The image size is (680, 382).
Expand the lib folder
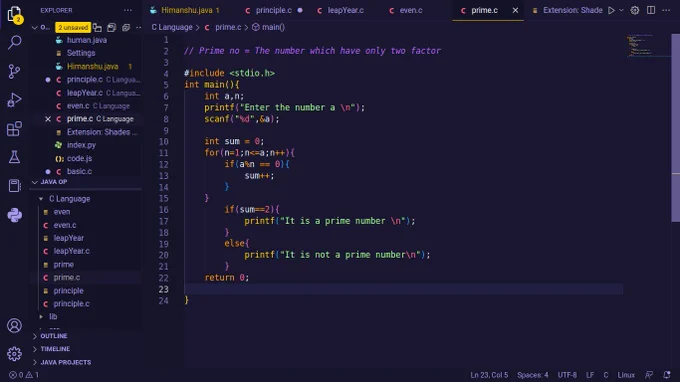coord(41,317)
